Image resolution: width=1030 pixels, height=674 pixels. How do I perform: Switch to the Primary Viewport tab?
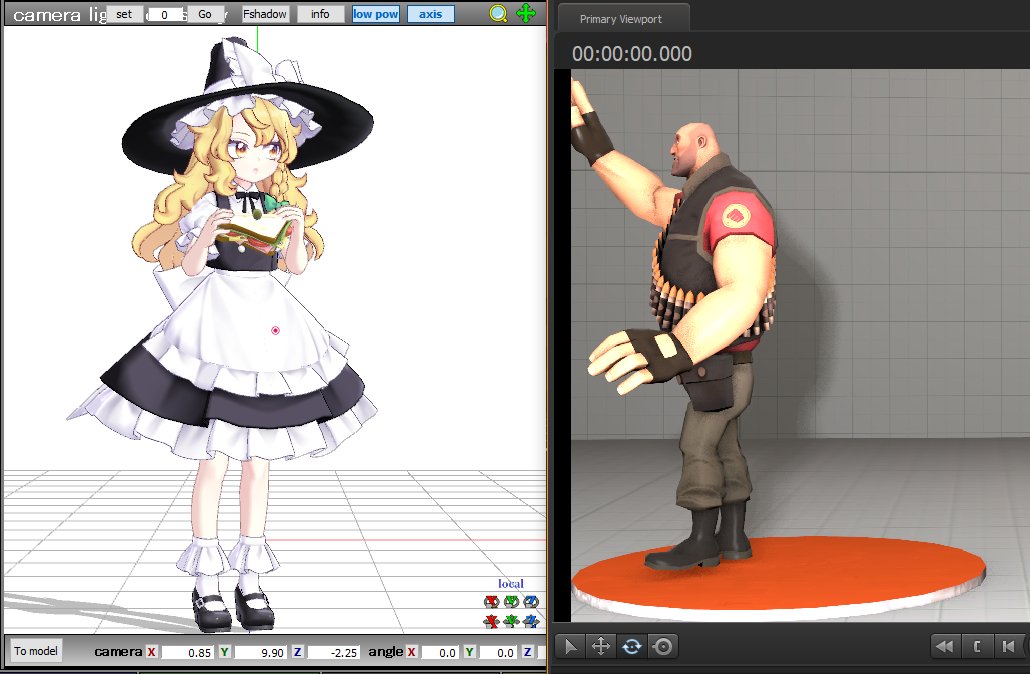tap(620, 19)
